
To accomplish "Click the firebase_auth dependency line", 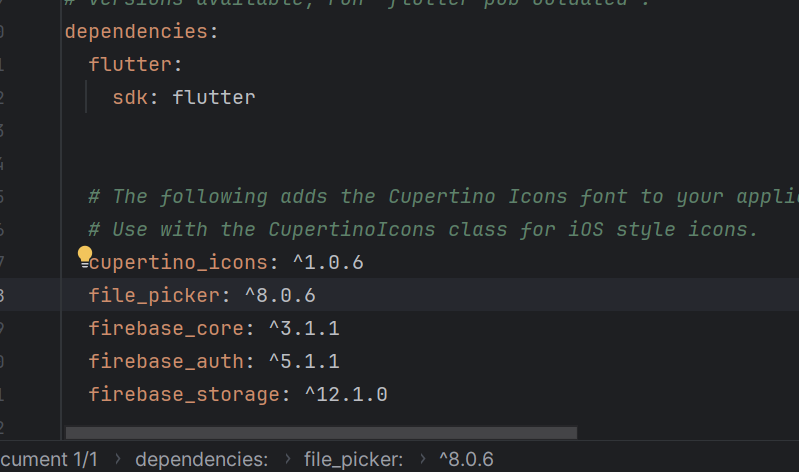I will click(x=214, y=361).
